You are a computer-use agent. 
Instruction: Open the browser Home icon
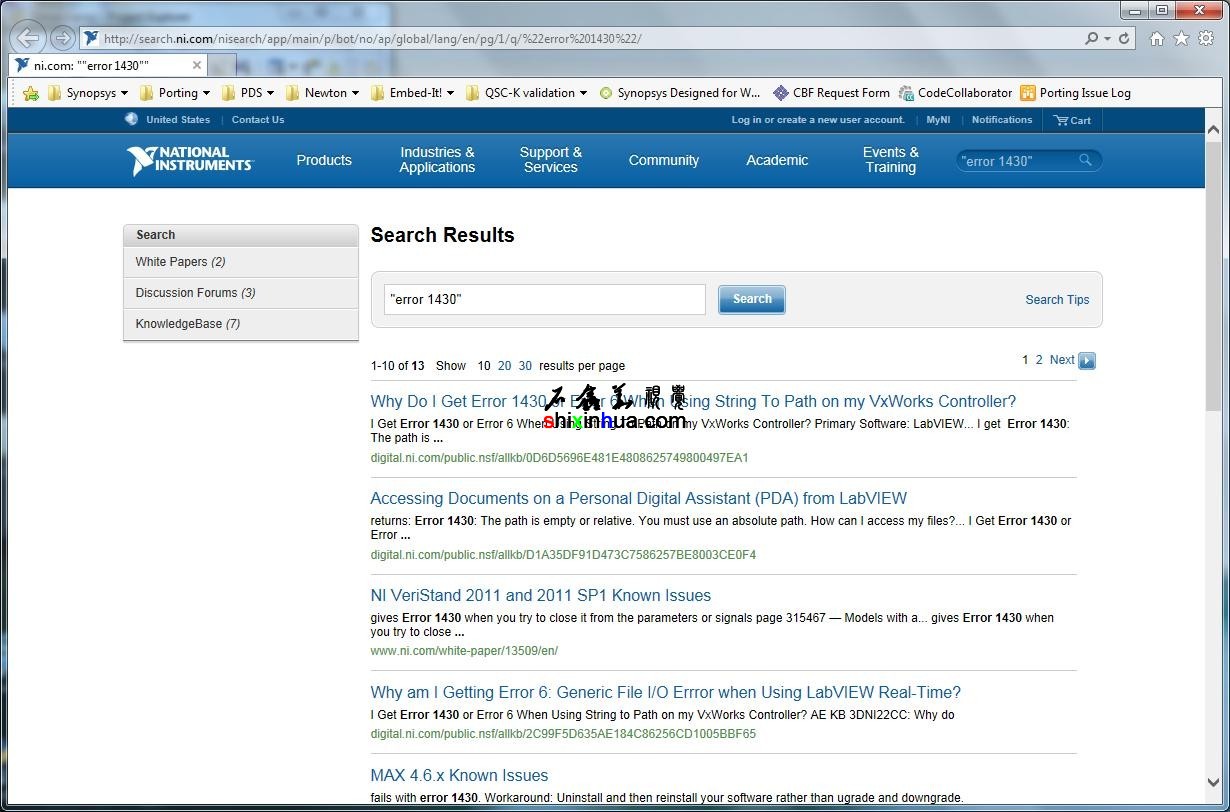pos(1157,38)
